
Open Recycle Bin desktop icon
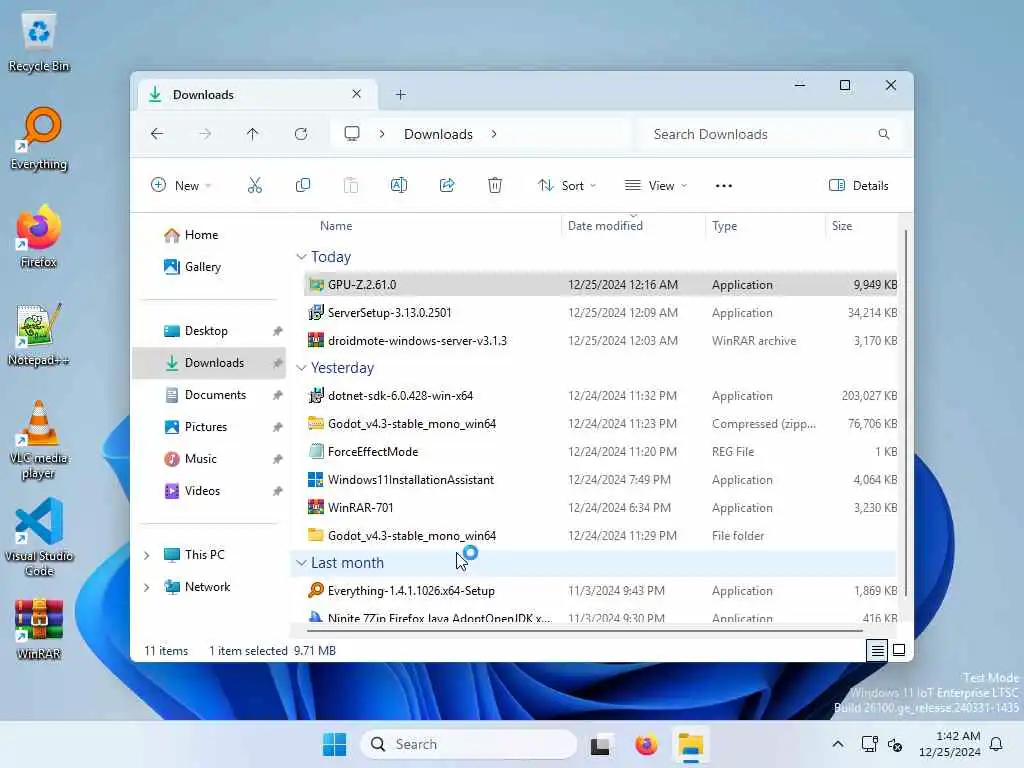[39, 42]
